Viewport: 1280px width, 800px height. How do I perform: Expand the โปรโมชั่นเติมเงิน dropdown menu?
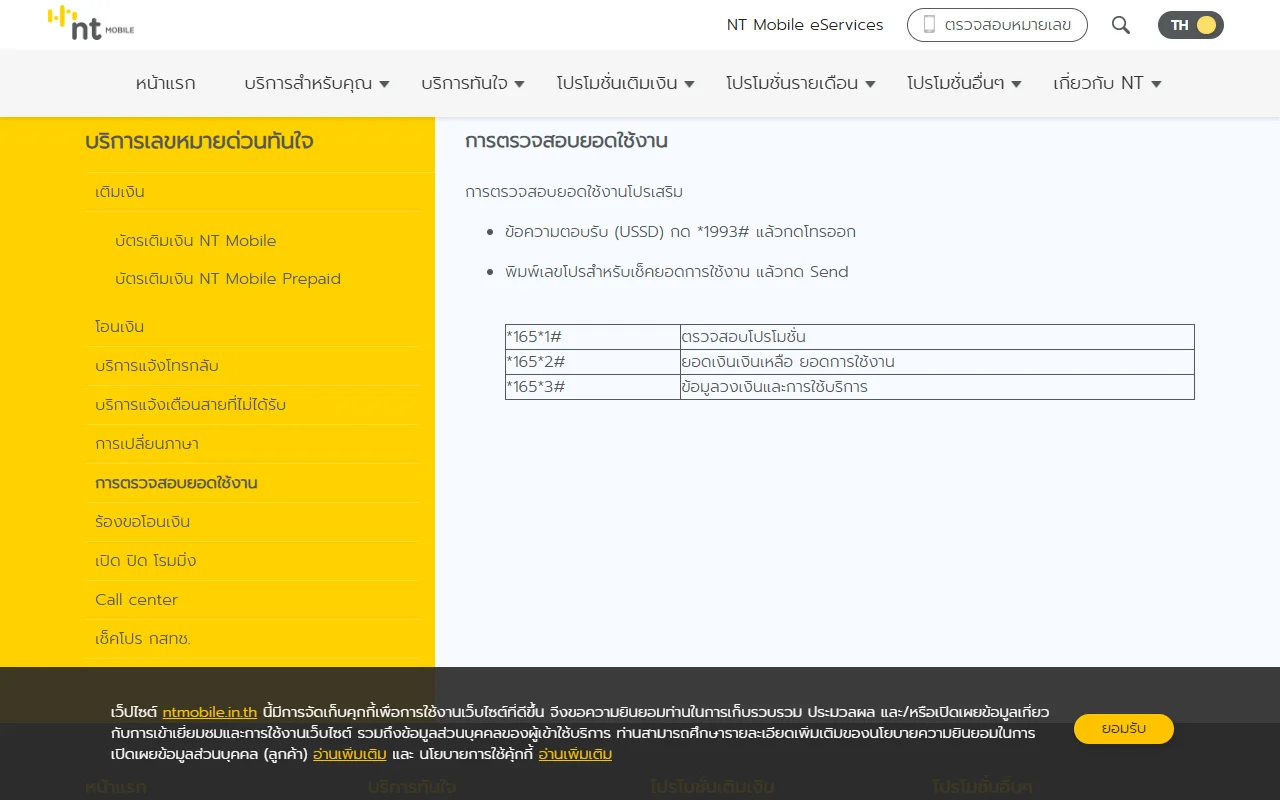(626, 83)
